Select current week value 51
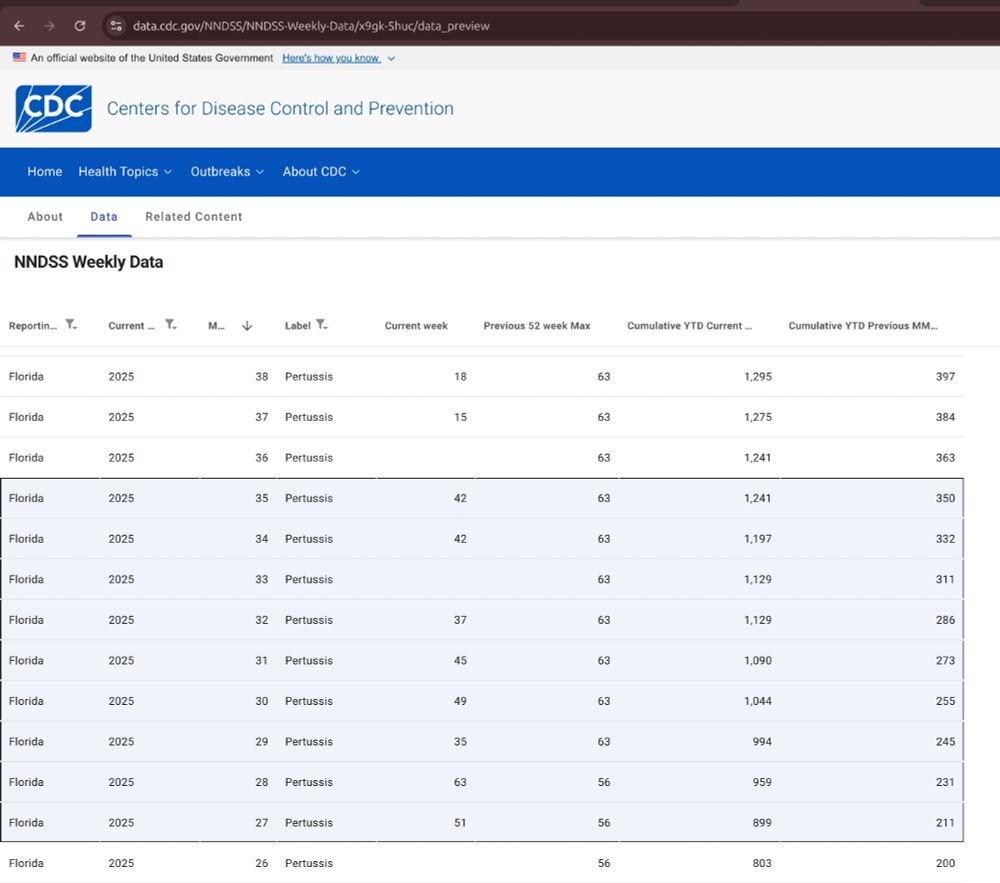 pyautogui.click(x=460, y=822)
